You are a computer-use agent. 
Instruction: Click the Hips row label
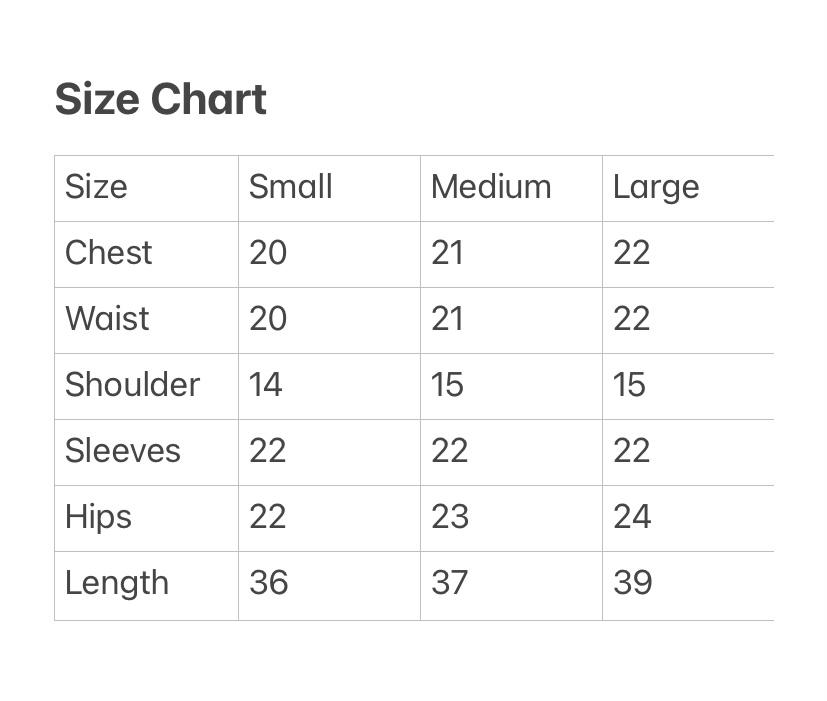98,517
